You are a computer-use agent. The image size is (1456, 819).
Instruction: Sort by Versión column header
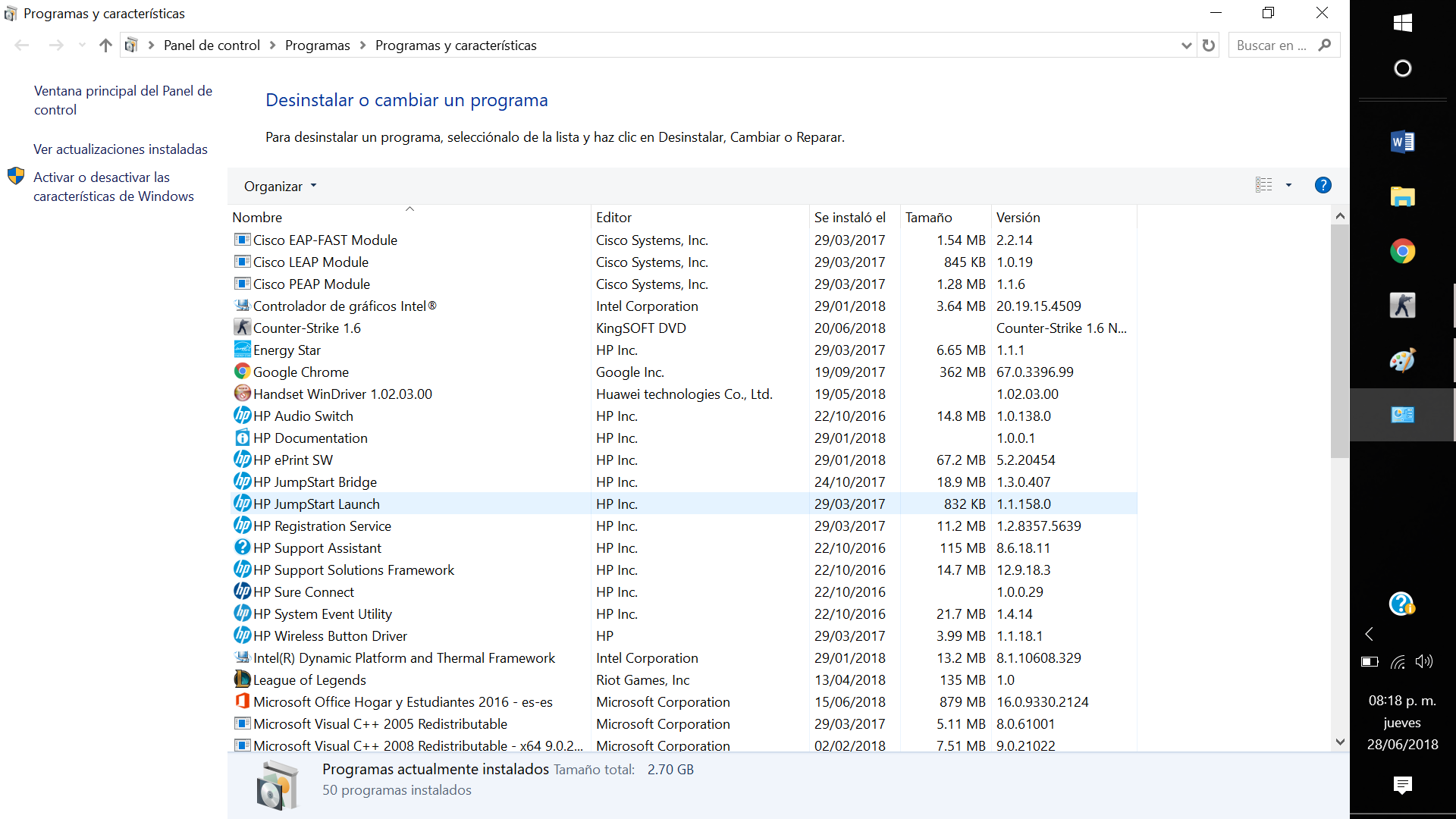tap(1064, 217)
